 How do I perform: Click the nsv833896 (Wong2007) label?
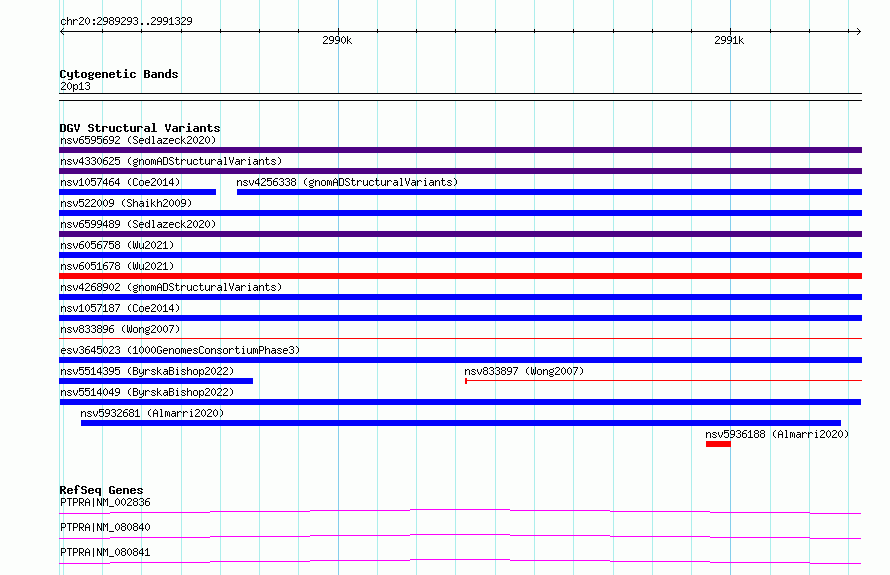pos(120,329)
